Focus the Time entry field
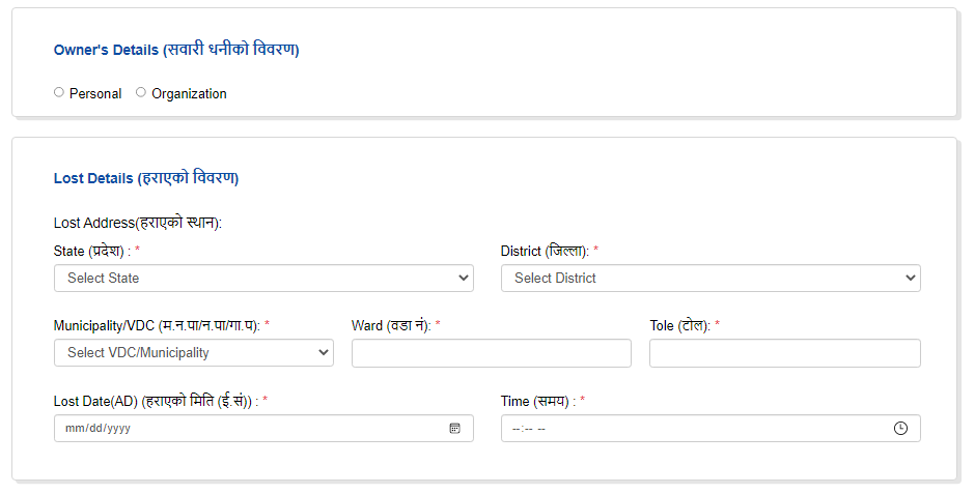 (x=710, y=428)
